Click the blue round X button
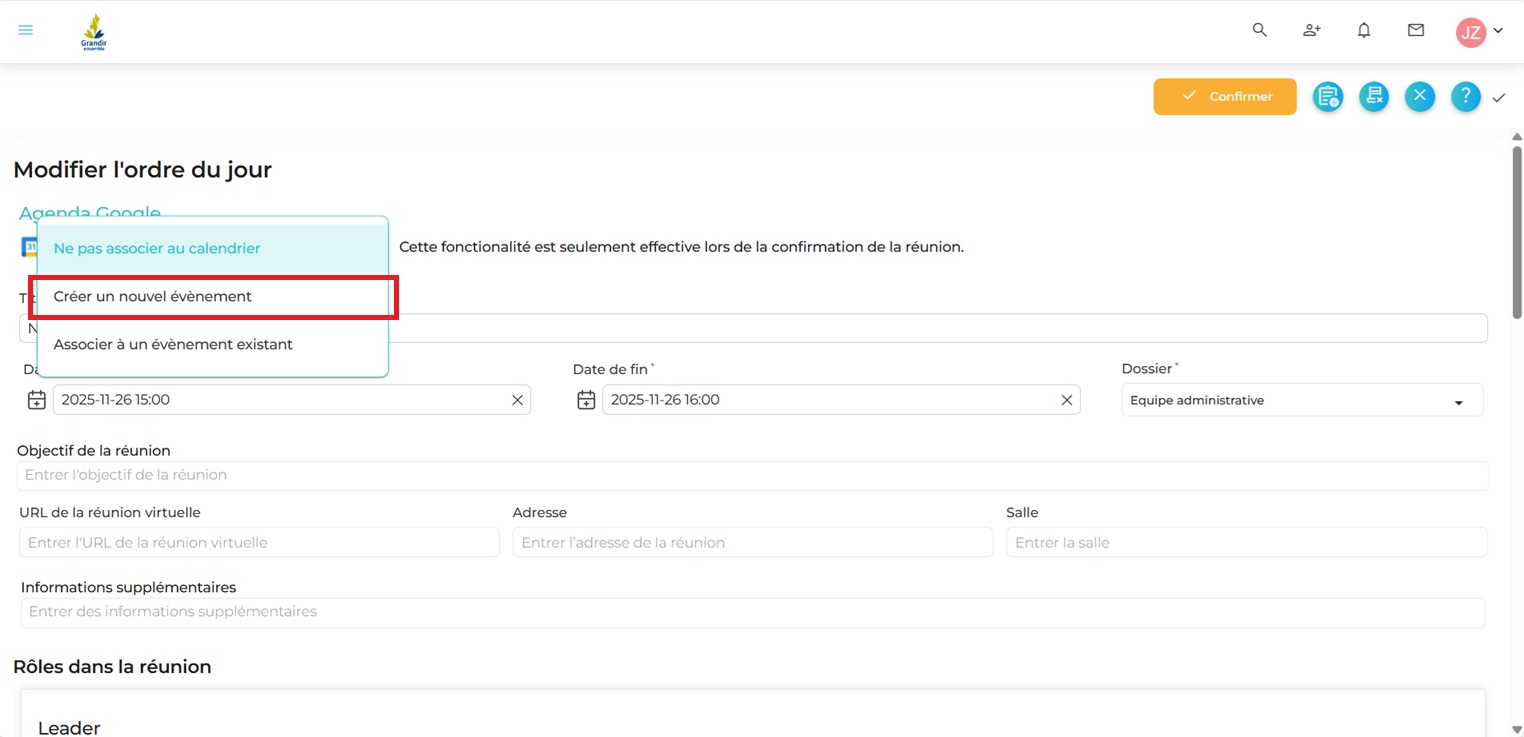Screen dimensions: 1524x737 point(1420,97)
